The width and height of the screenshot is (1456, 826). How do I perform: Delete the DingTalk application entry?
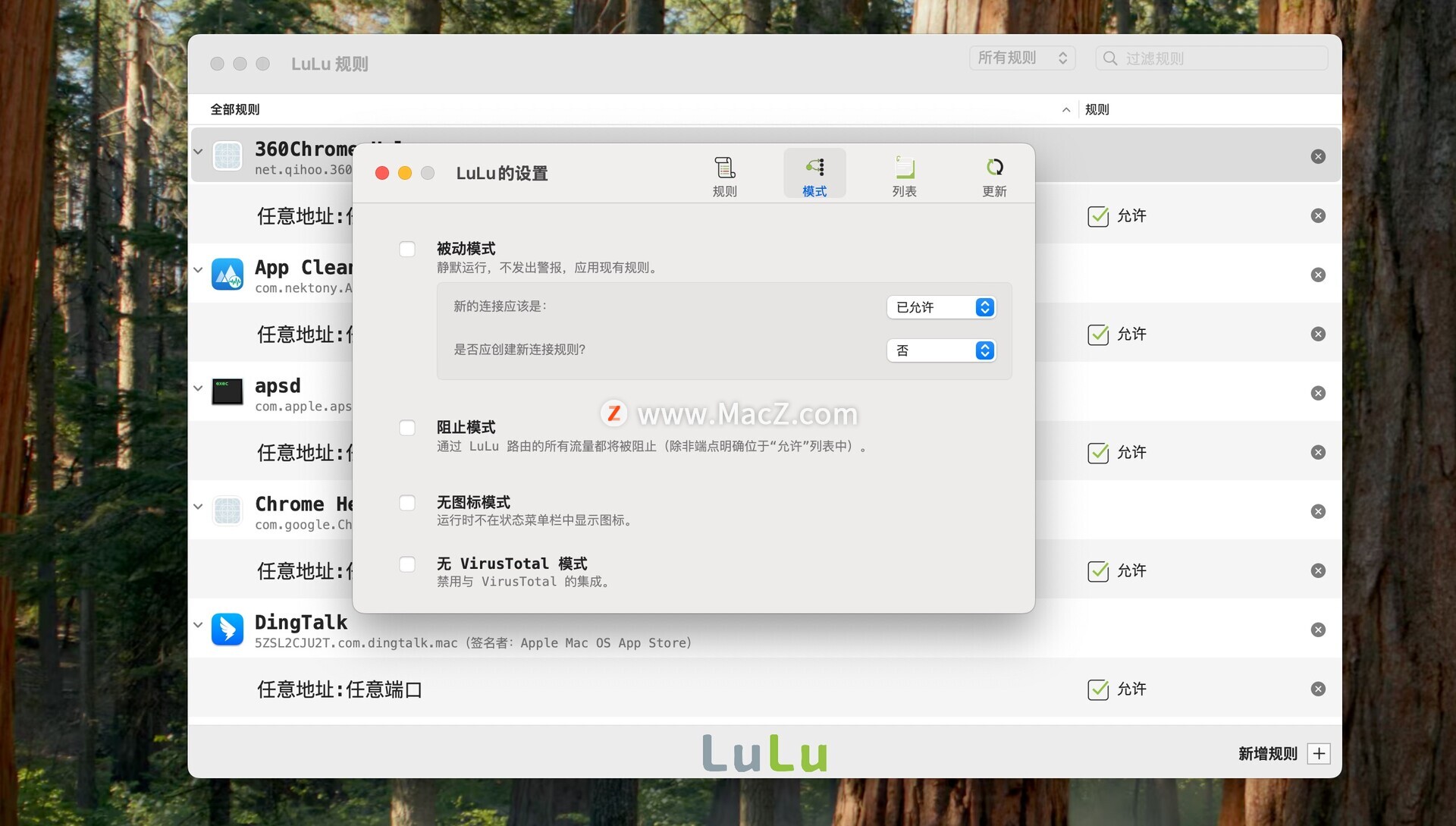[1318, 630]
